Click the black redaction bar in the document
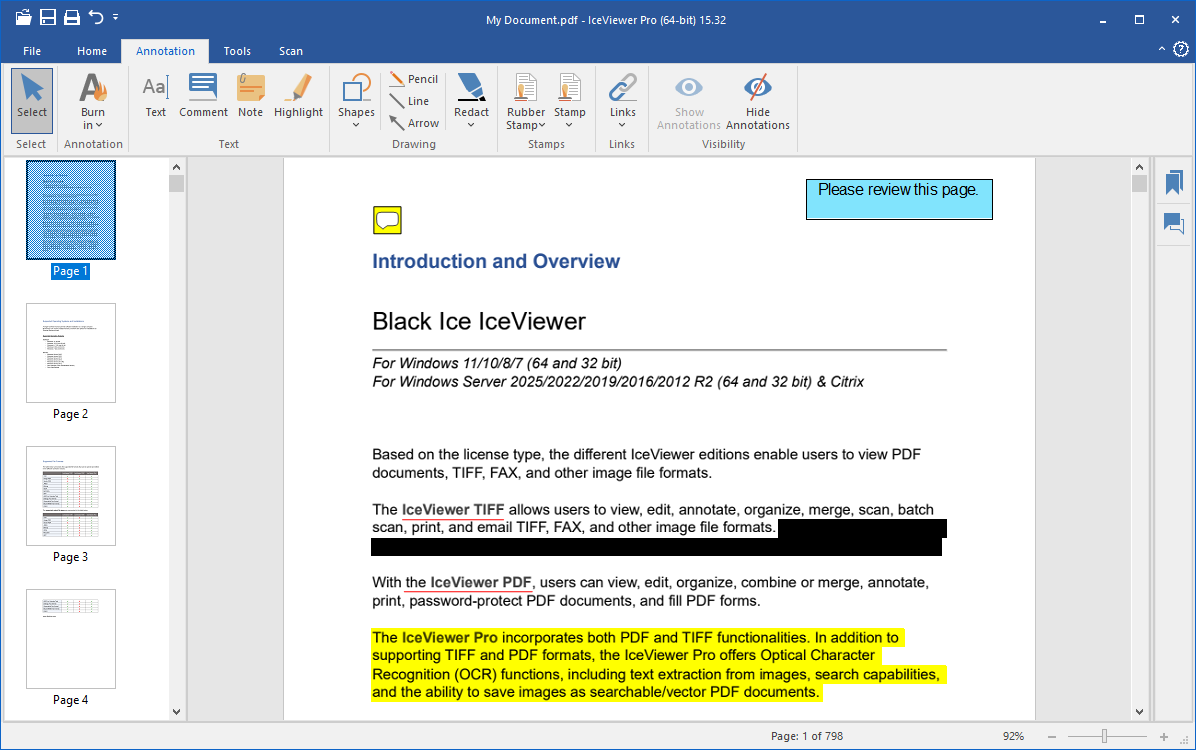 click(x=657, y=546)
